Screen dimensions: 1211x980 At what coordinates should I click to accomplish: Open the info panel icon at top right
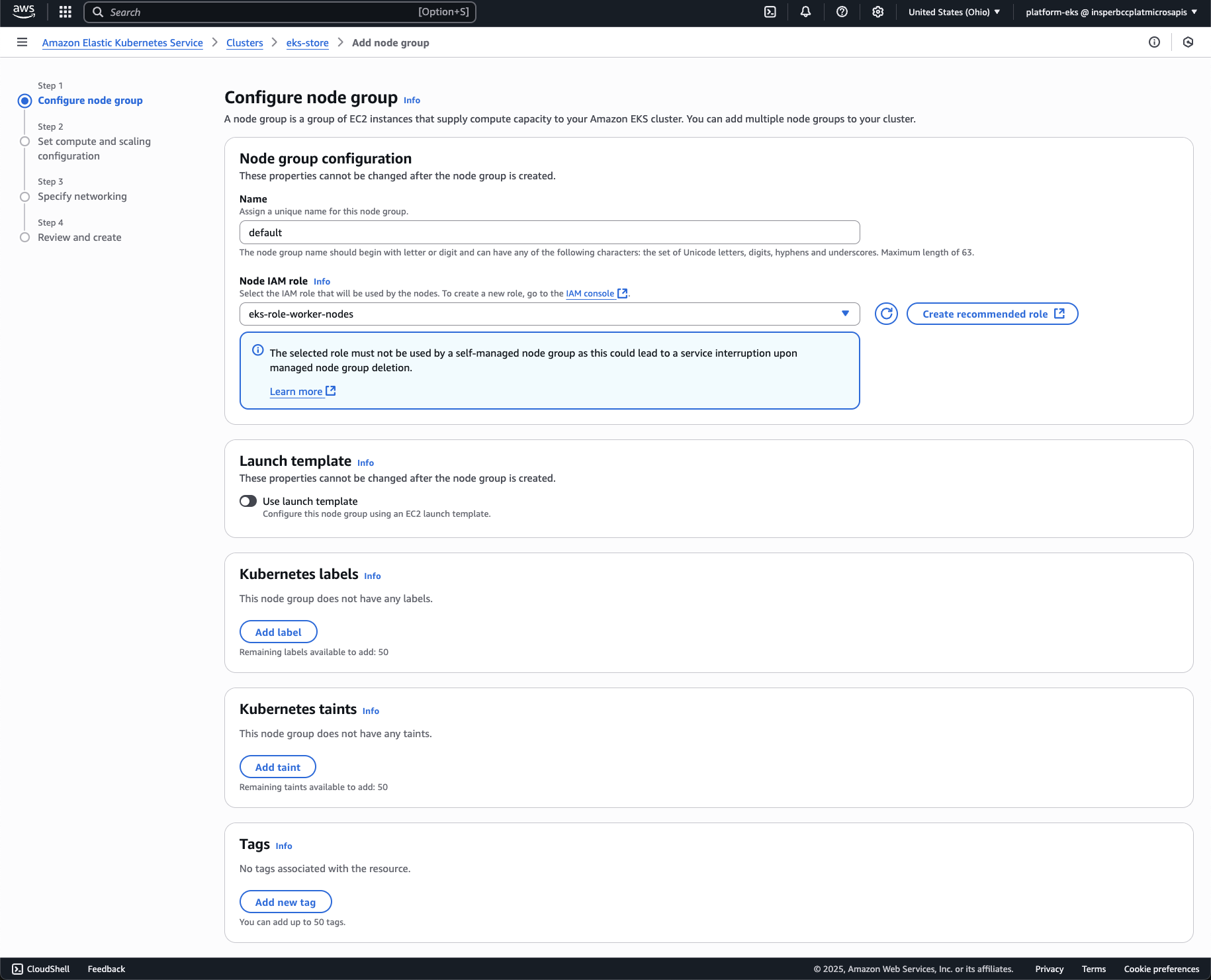(1154, 42)
